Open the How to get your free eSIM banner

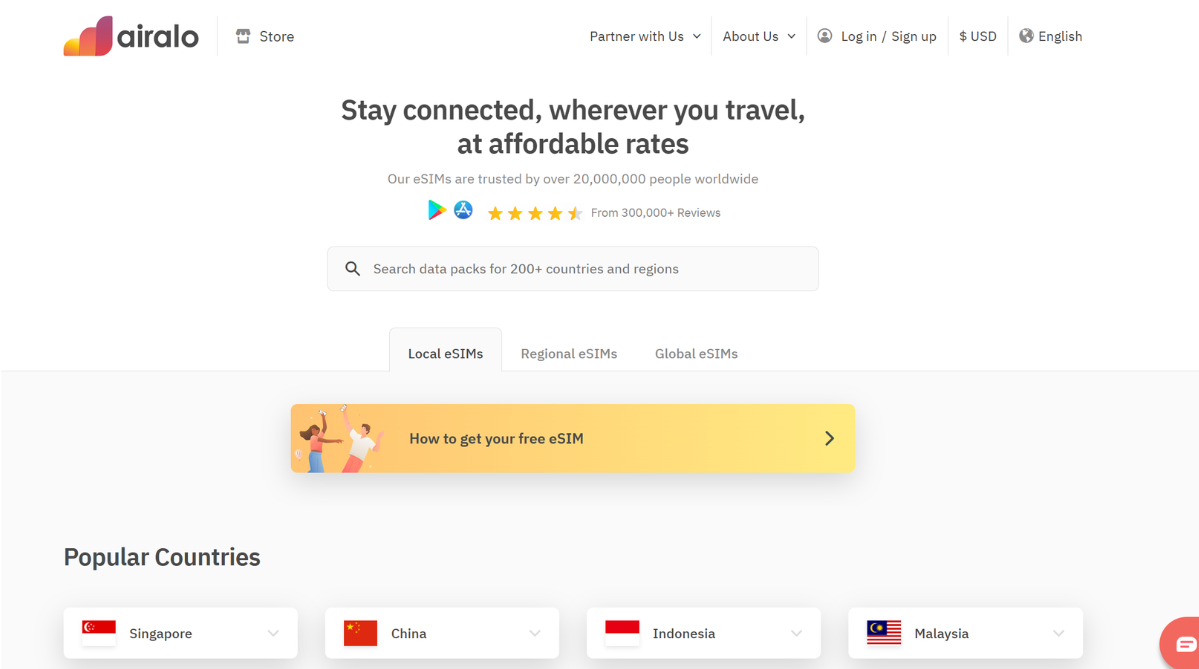[572, 438]
